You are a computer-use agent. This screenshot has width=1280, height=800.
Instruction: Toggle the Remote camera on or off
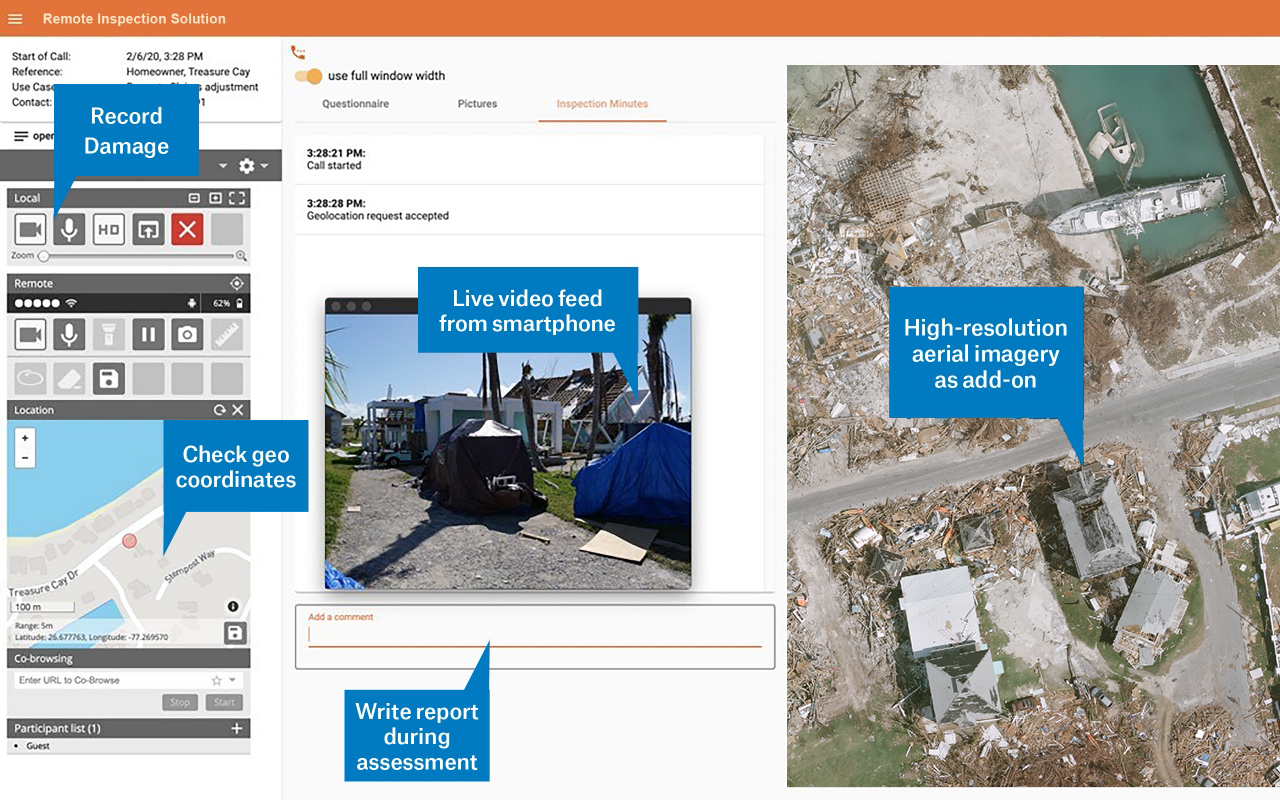(x=30, y=334)
